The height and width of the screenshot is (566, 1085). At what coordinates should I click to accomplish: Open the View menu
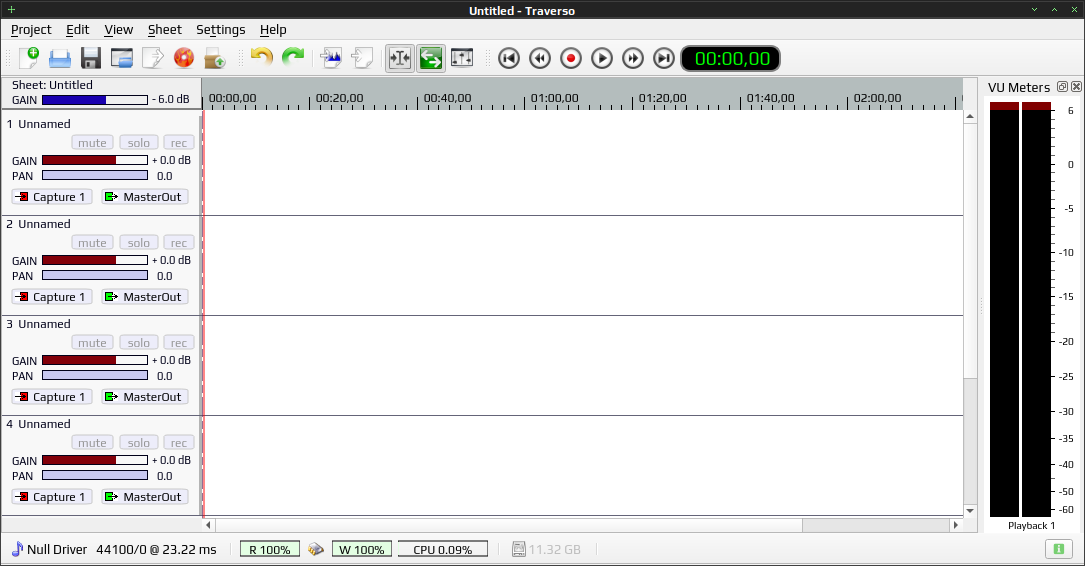click(x=118, y=30)
